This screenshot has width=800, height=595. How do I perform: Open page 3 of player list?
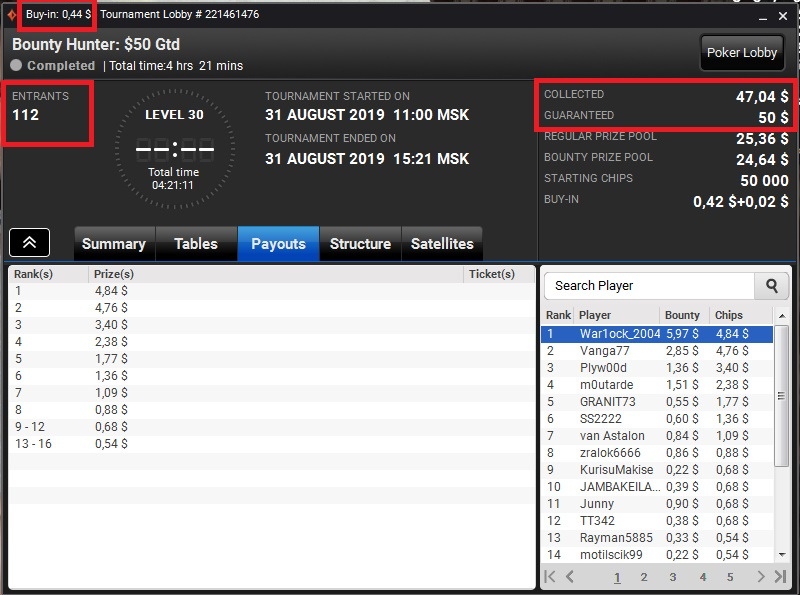[x=672, y=577]
